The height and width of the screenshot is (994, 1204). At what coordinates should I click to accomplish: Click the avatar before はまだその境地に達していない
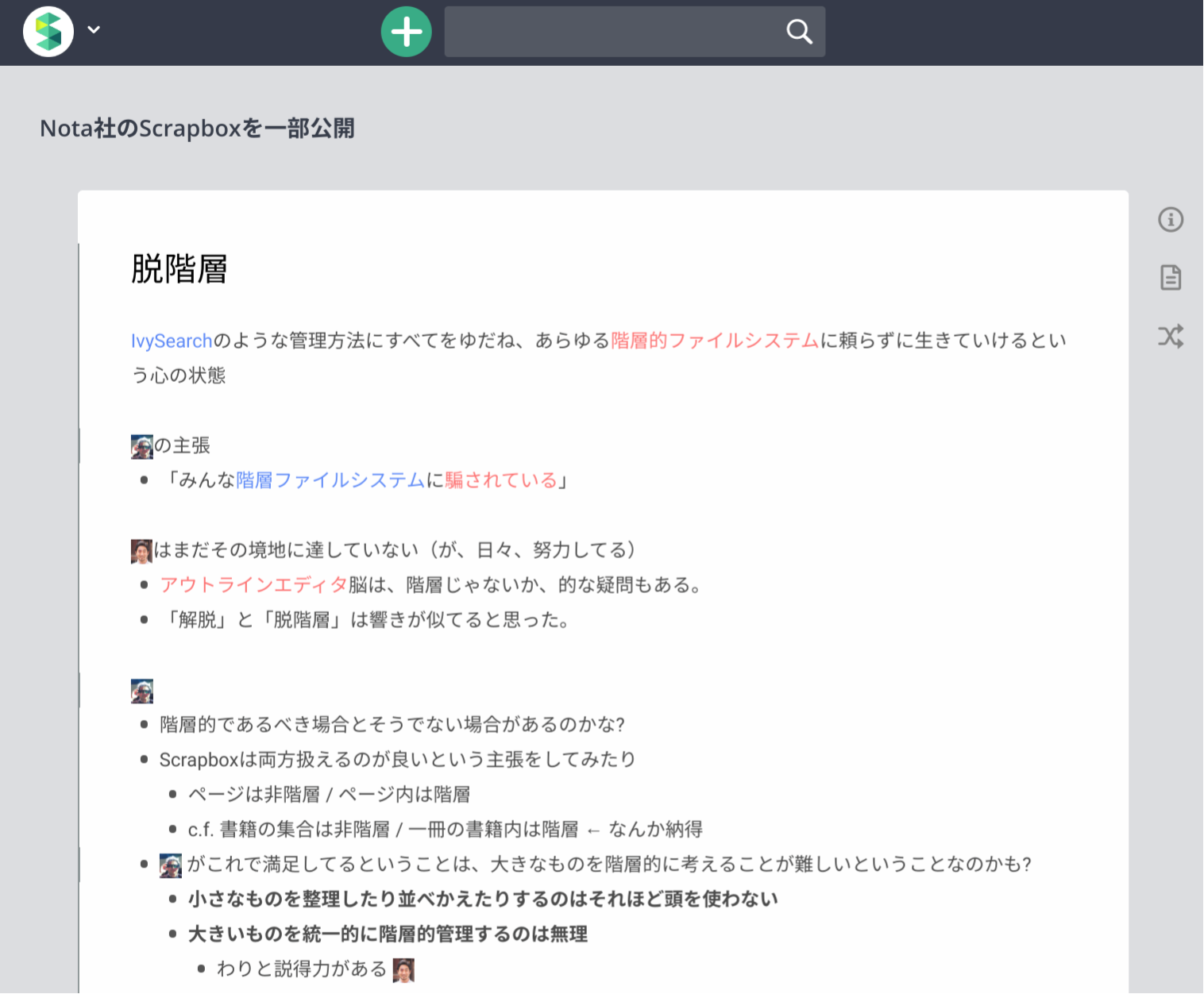[x=142, y=551]
